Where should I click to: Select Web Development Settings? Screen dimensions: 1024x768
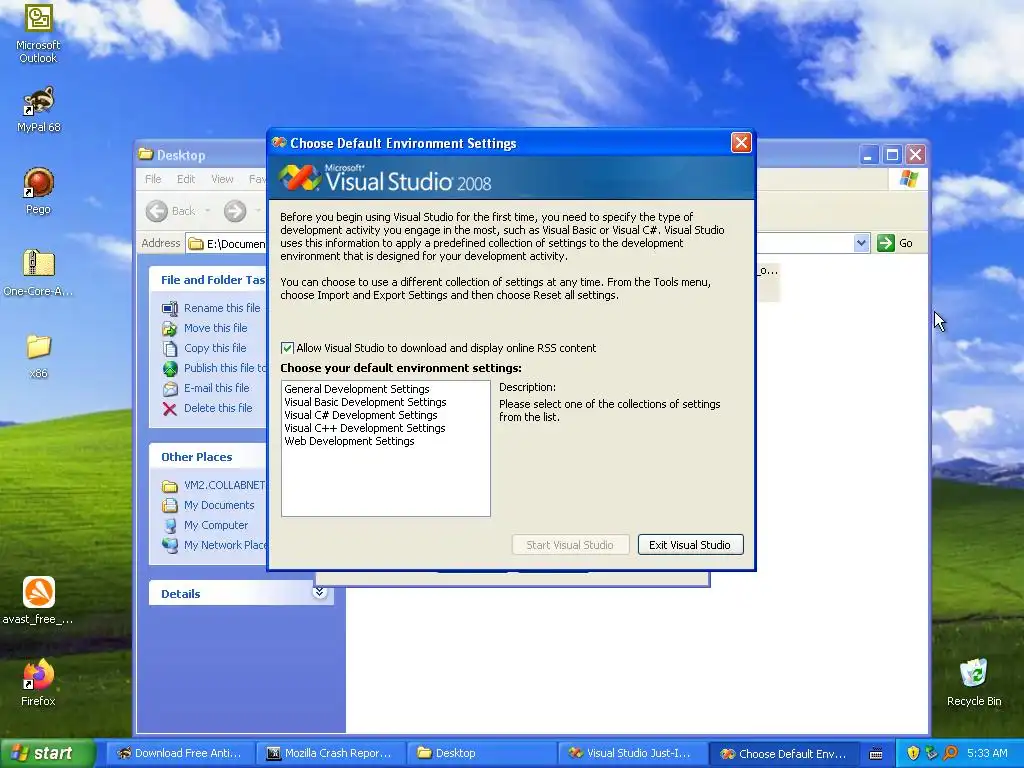349,441
